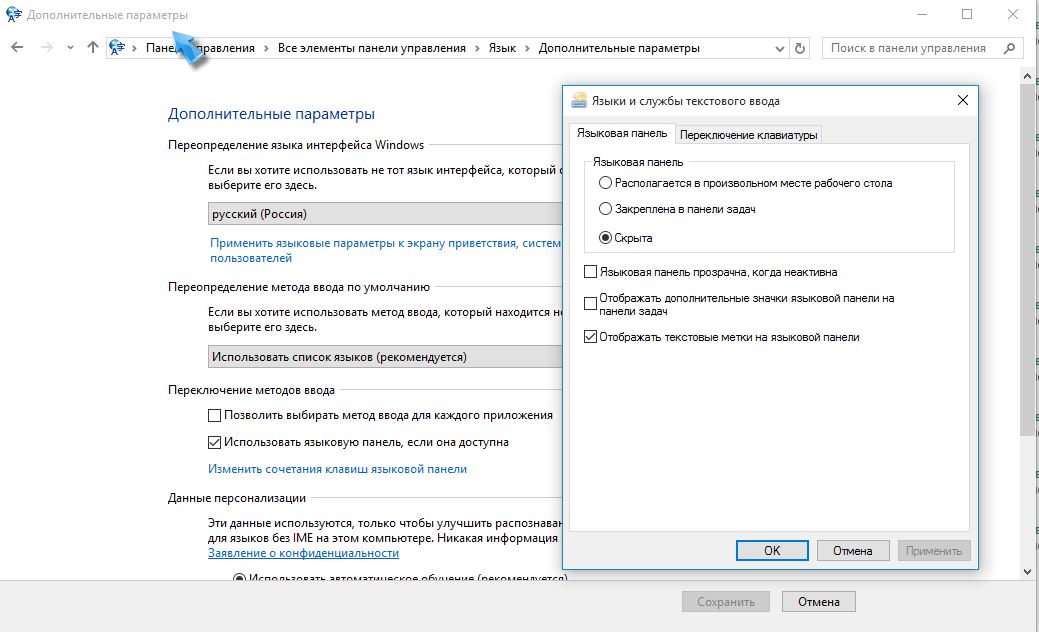Select Закреплена в панели задач option
The image size is (1039, 632).
click(677, 209)
